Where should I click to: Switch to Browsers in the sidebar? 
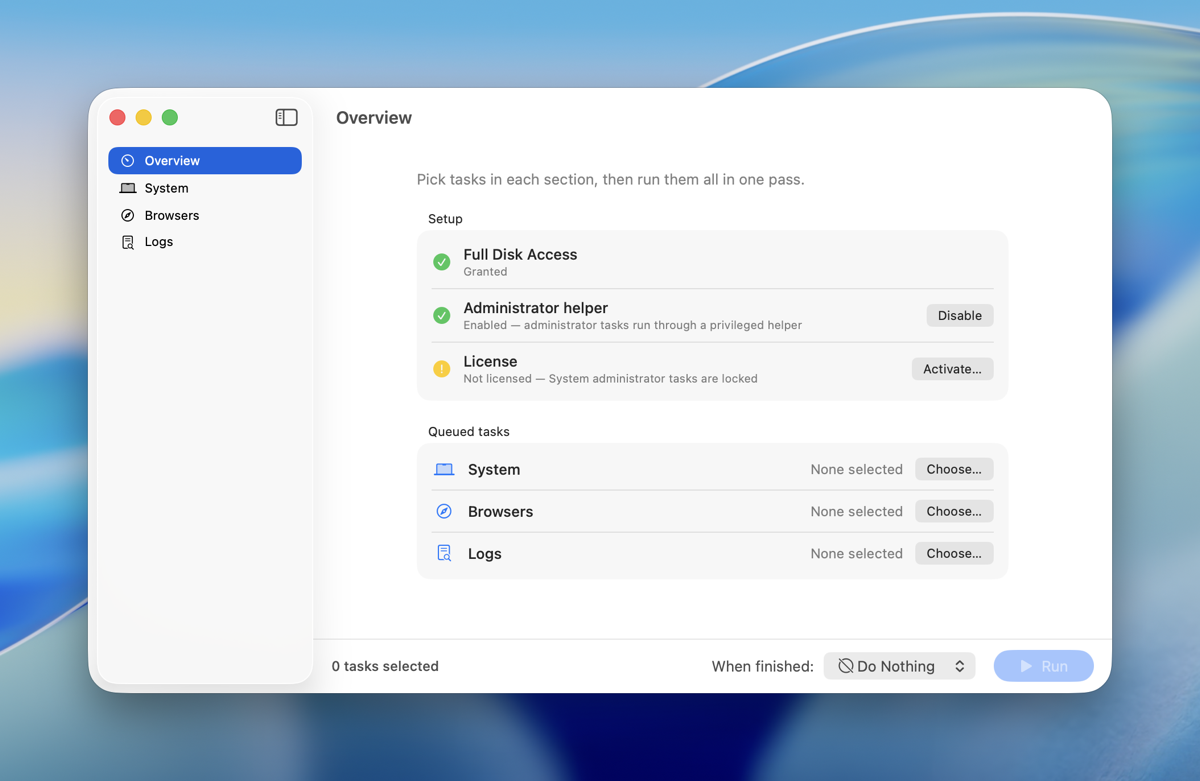[205, 215]
